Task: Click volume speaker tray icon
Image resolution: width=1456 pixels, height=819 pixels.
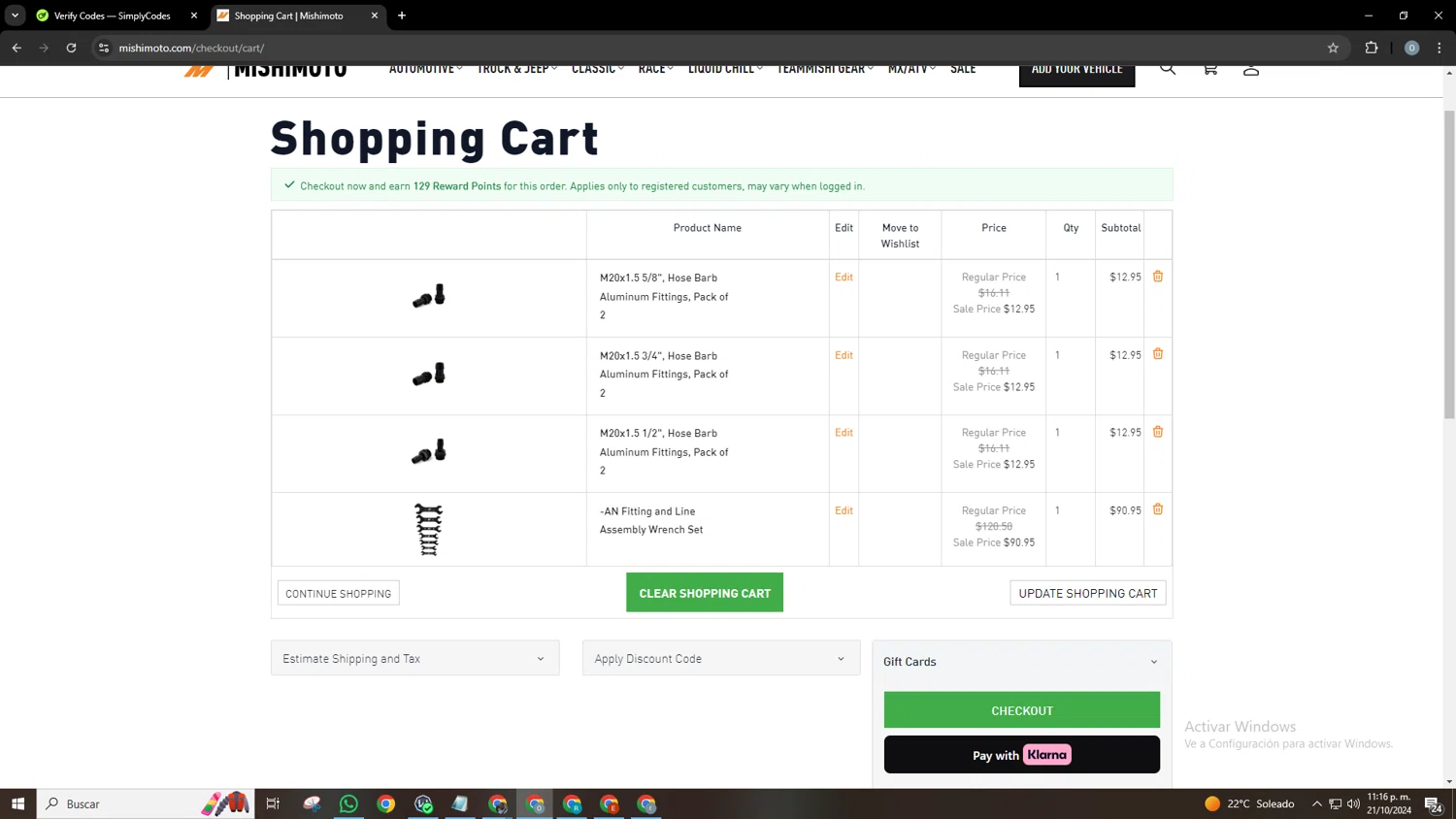Action: (x=1353, y=803)
